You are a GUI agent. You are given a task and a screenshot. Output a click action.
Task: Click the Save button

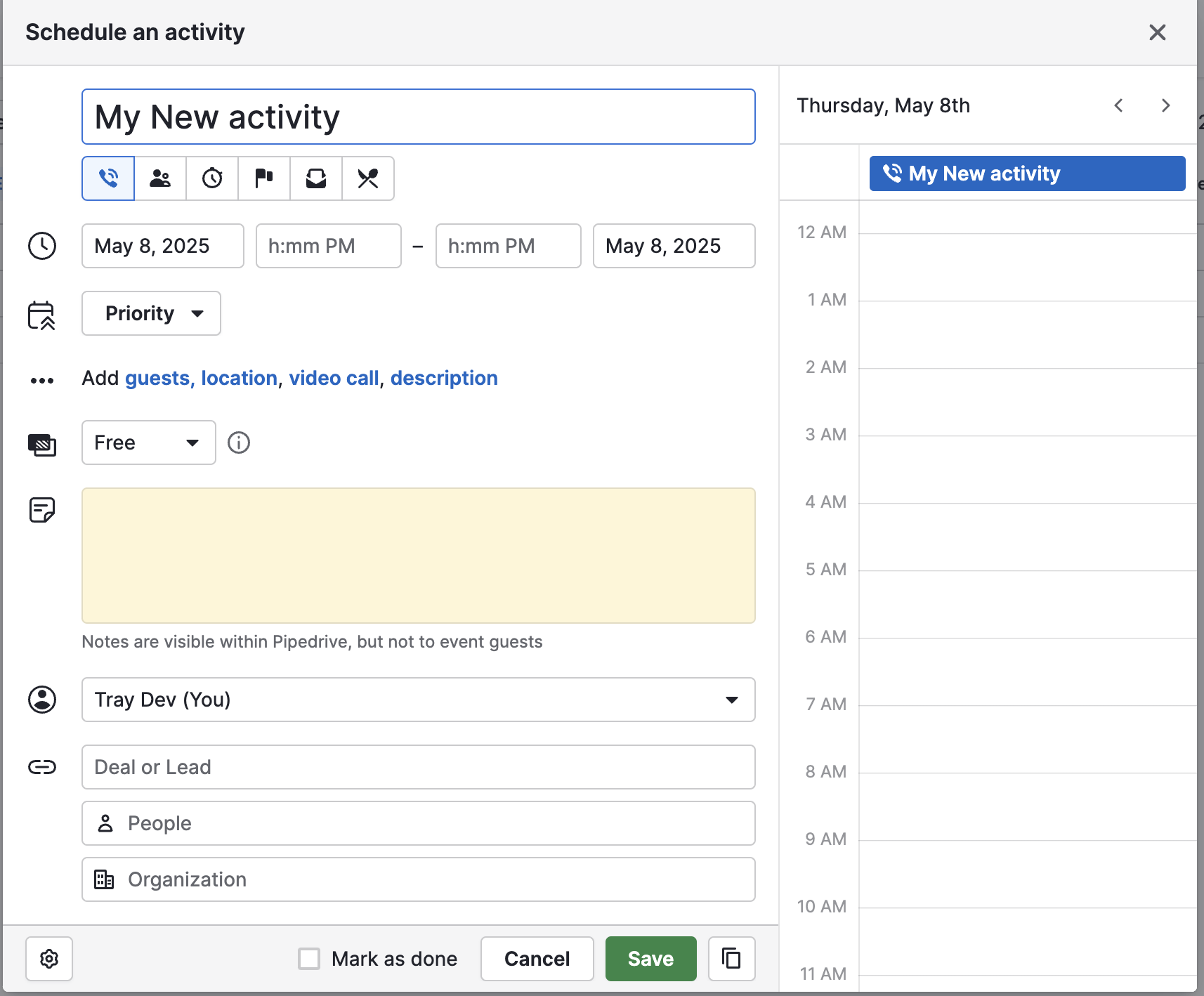click(650, 959)
